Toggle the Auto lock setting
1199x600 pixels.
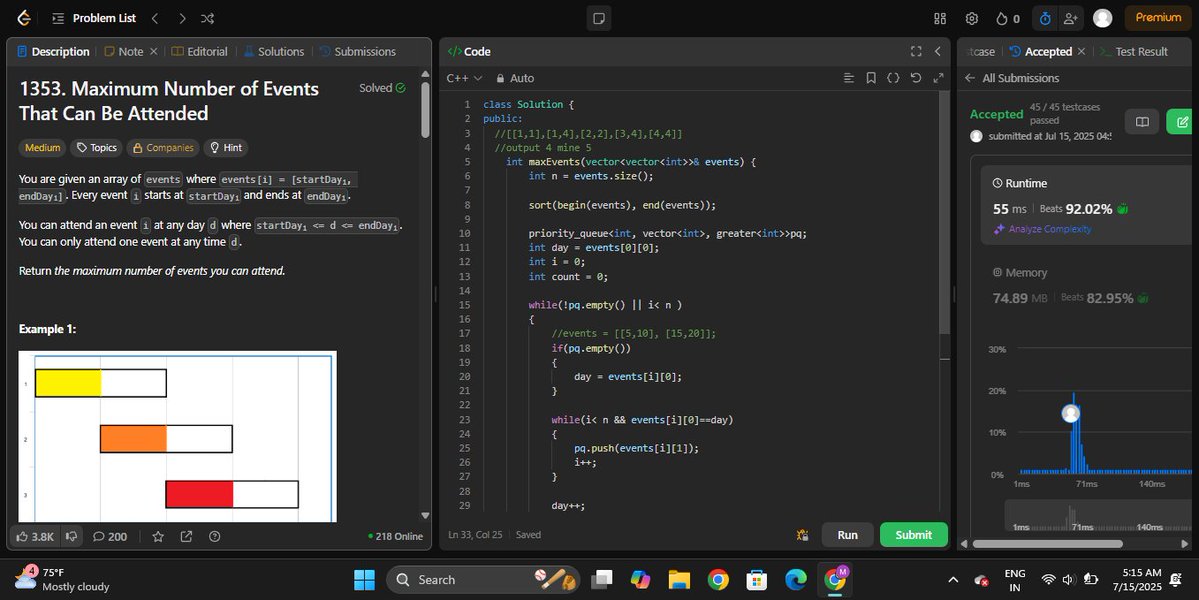[x=515, y=78]
